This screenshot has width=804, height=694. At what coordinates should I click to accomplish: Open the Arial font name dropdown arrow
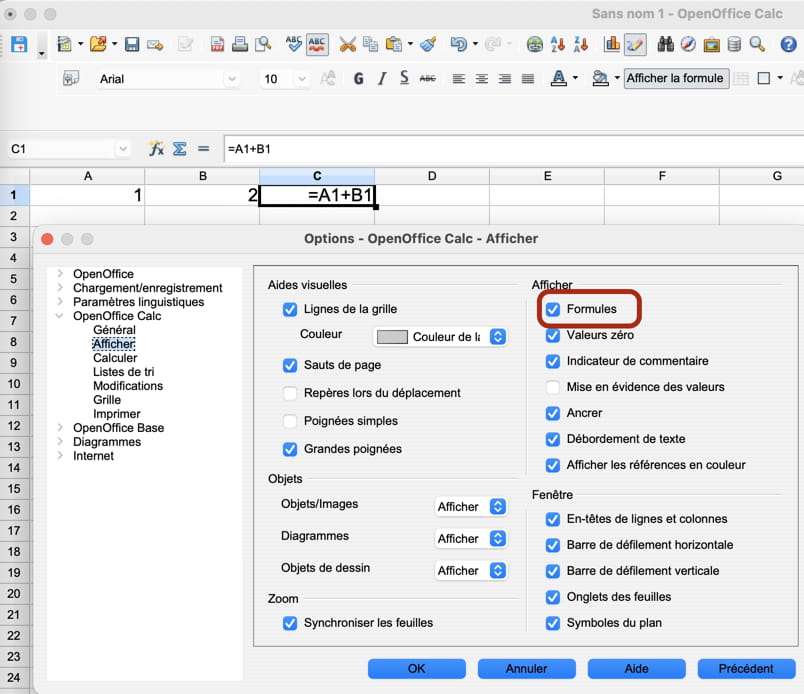click(232, 79)
